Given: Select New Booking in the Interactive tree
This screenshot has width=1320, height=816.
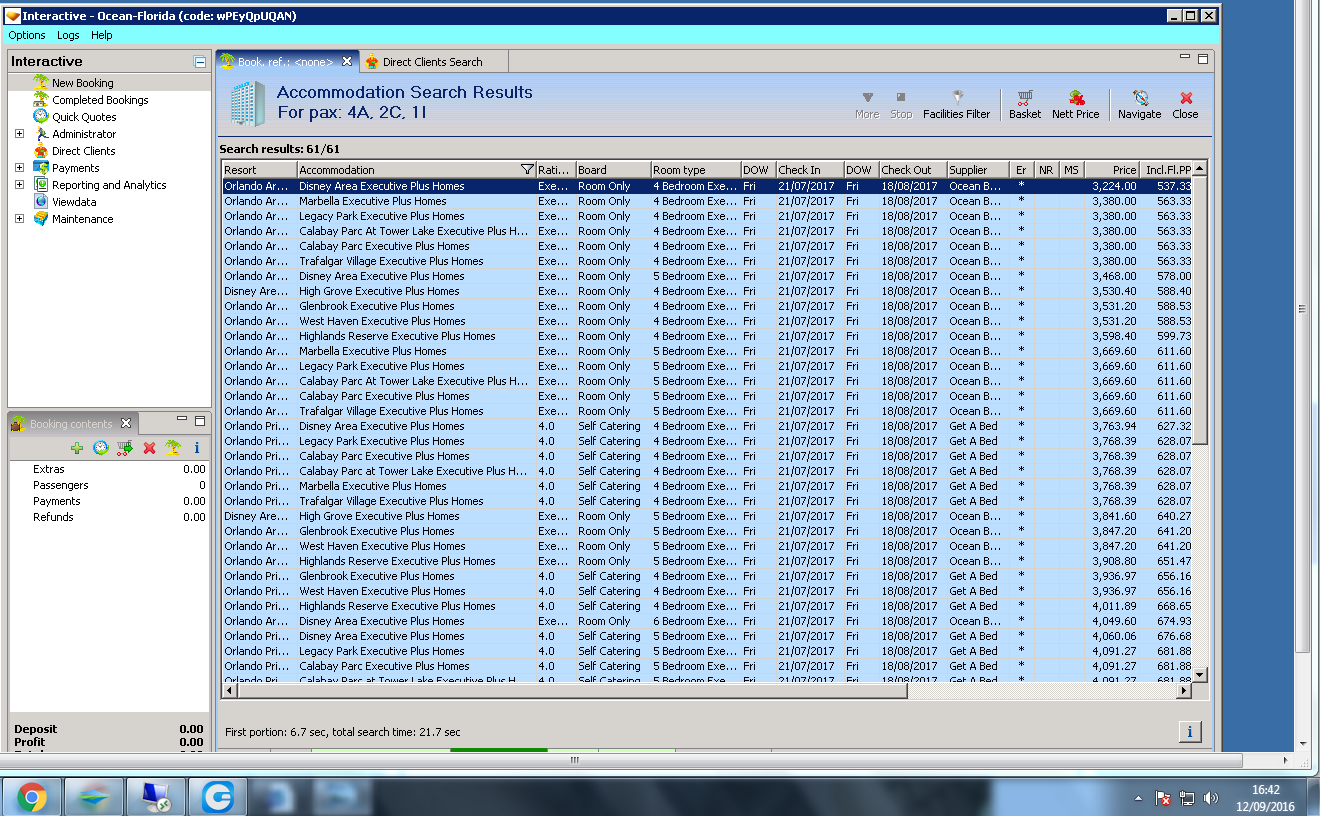Looking at the screenshot, I should point(83,83).
